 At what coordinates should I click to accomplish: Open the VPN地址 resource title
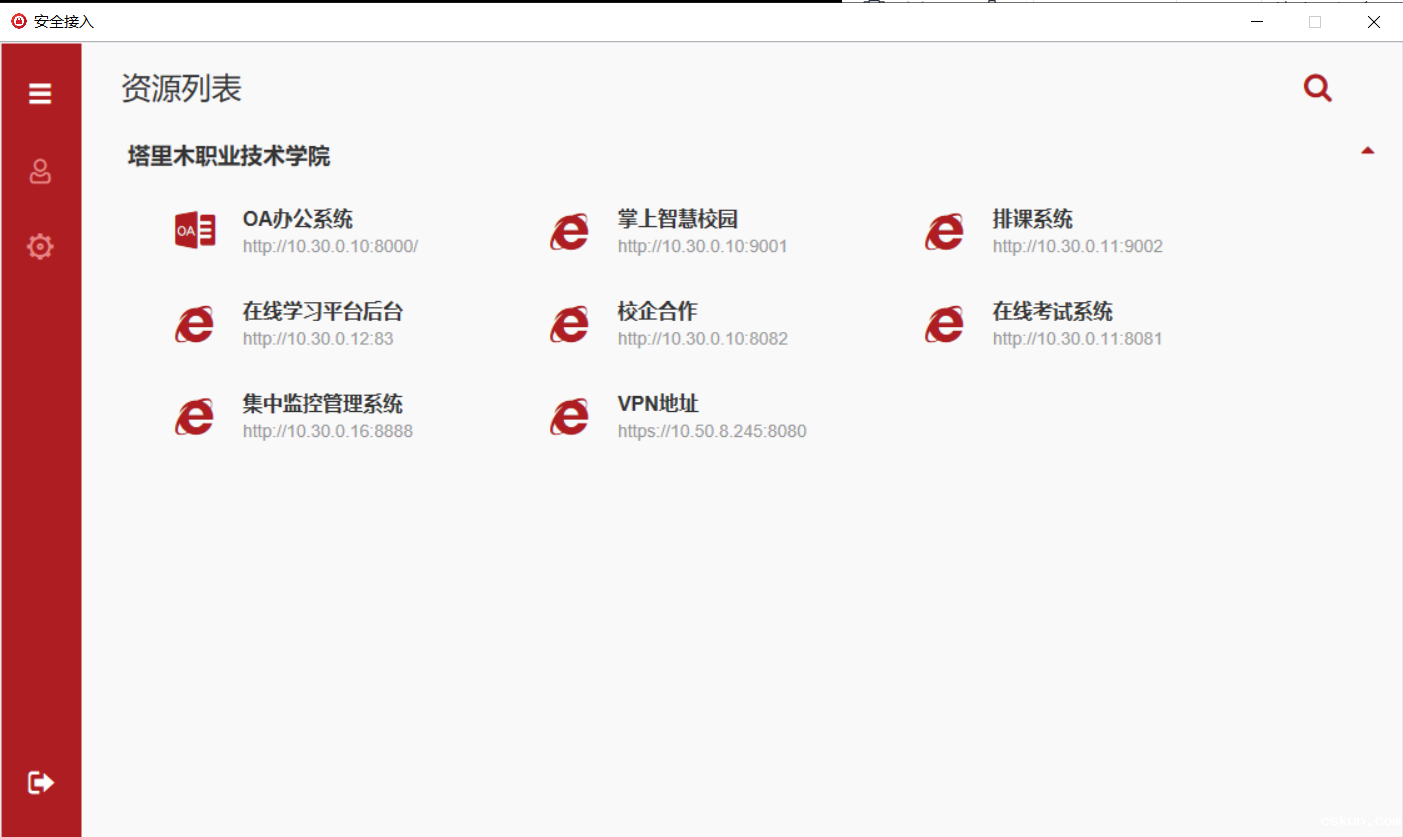pyautogui.click(x=658, y=405)
